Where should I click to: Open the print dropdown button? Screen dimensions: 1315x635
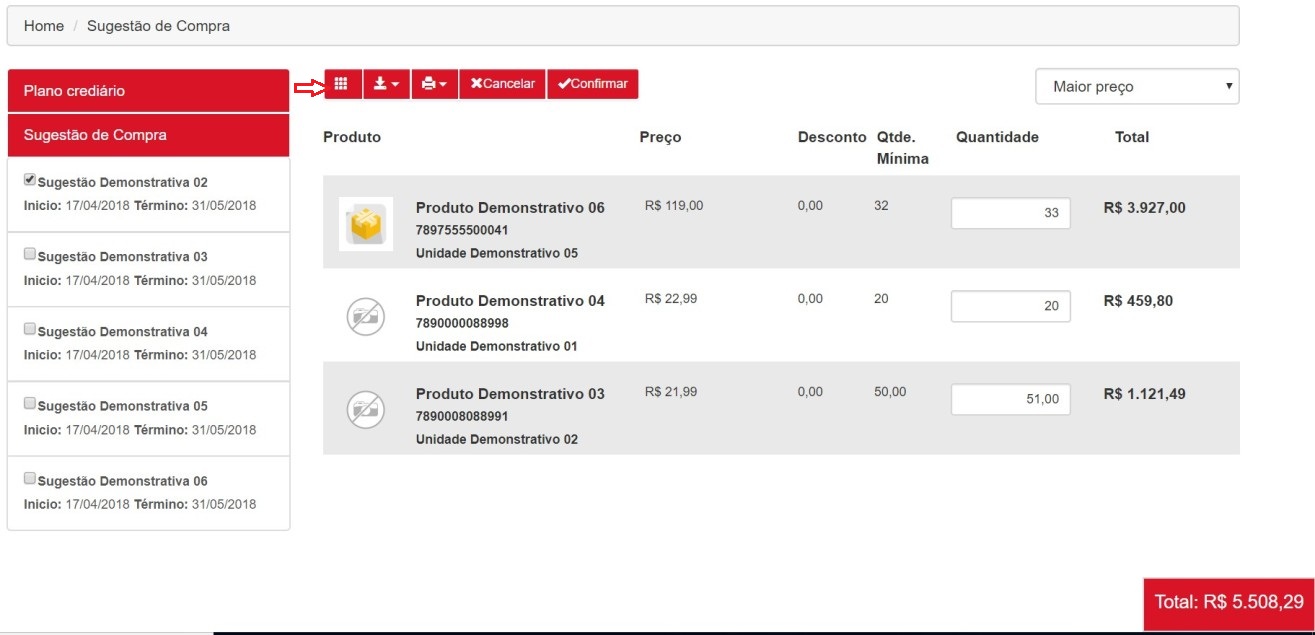click(434, 84)
